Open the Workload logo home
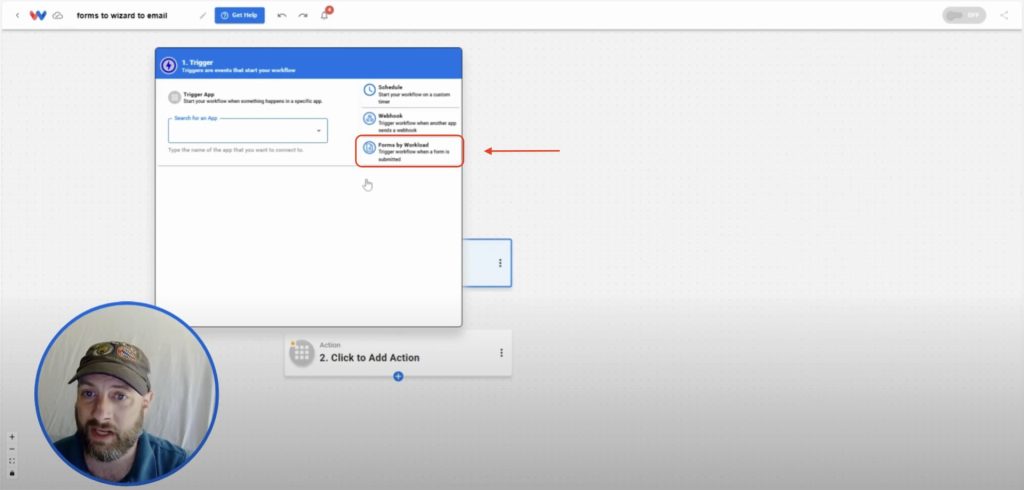1024x490 pixels. (x=38, y=15)
